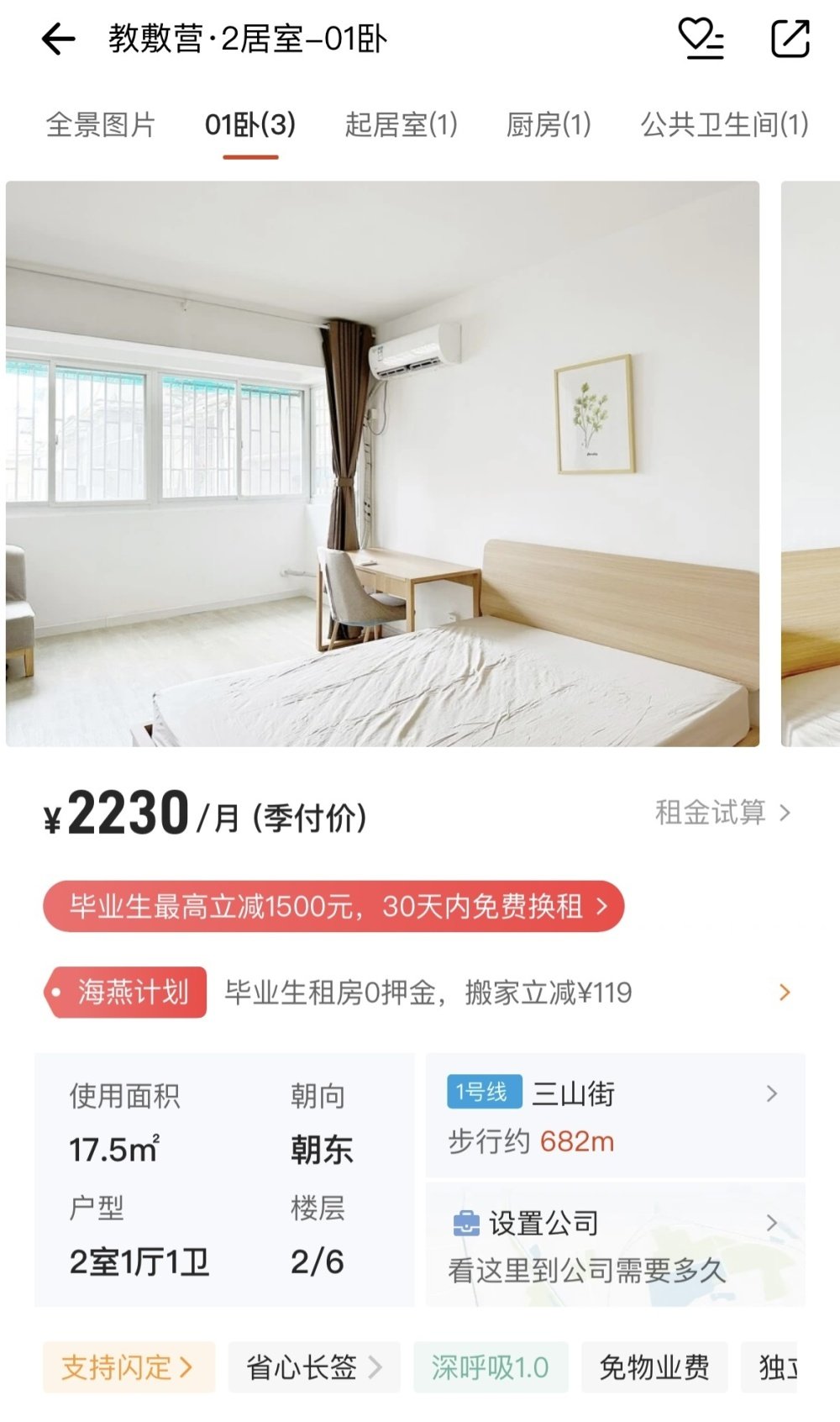Switch to 起居室(1) tab
The width and height of the screenshot is (840, 1422).
402,125
